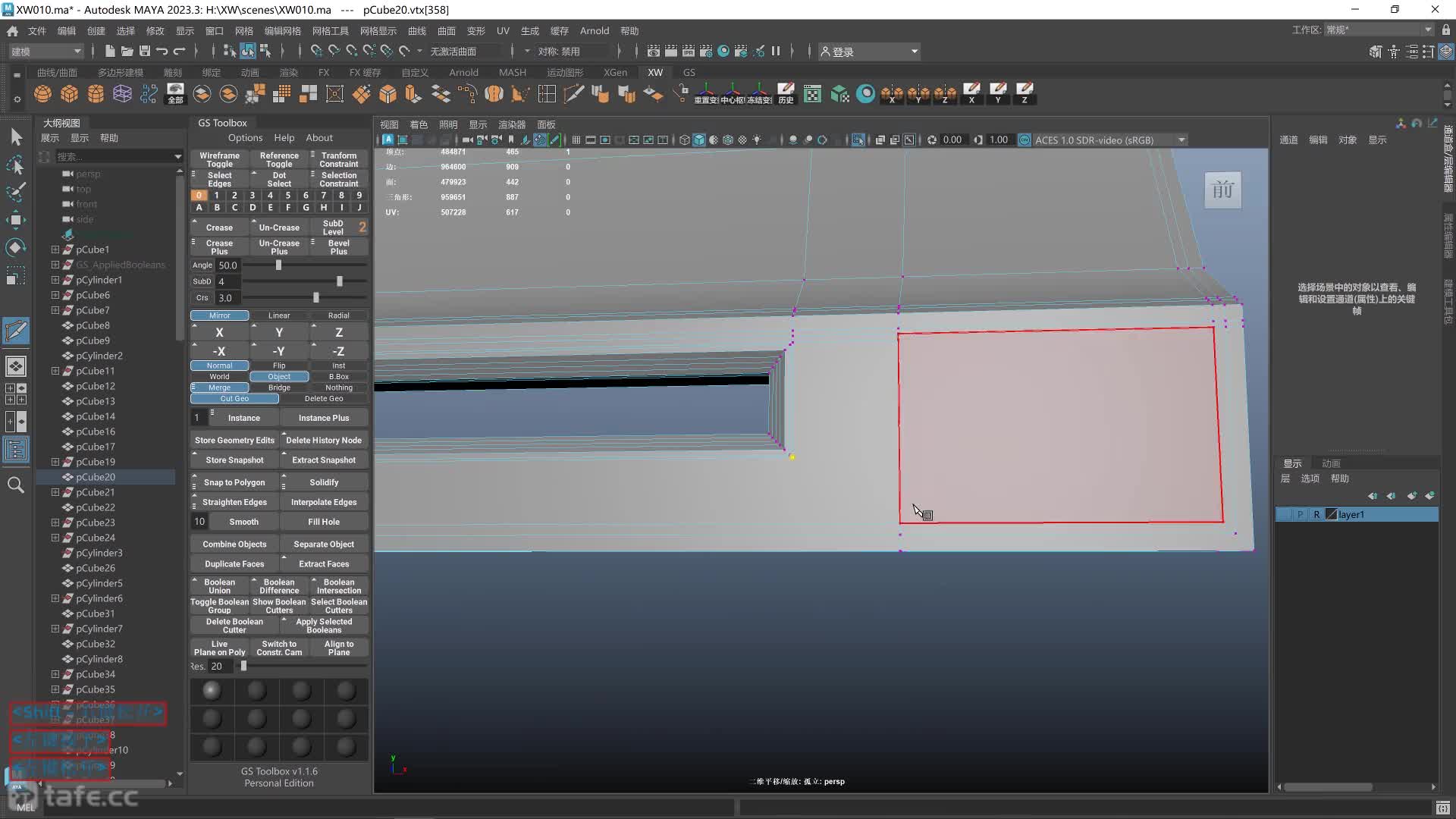Toggle the Object space option
This screenshot has width=1456, height=819.
click(x=279, y=377)
